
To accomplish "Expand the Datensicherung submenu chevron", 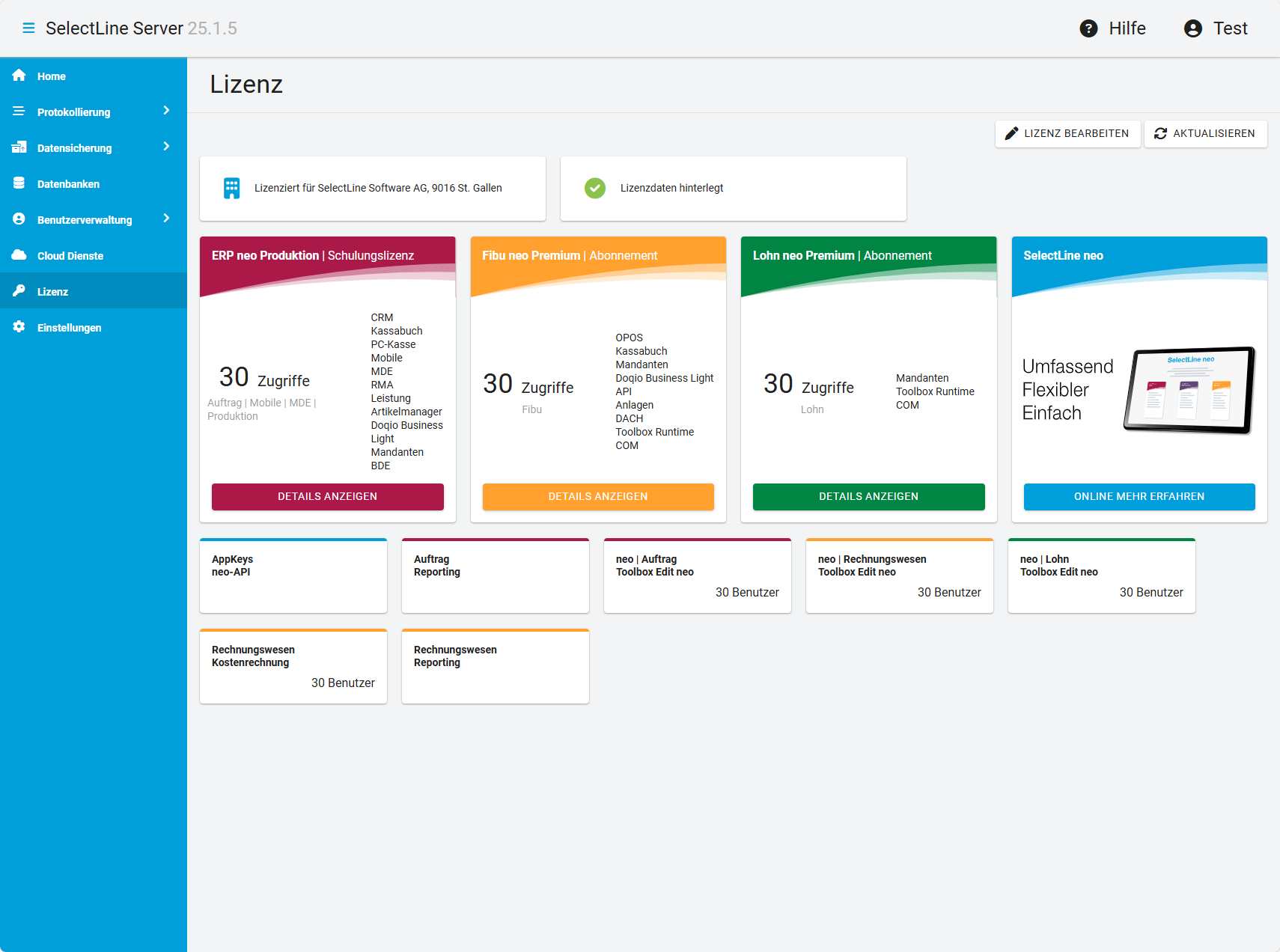I will coord(166,147).
